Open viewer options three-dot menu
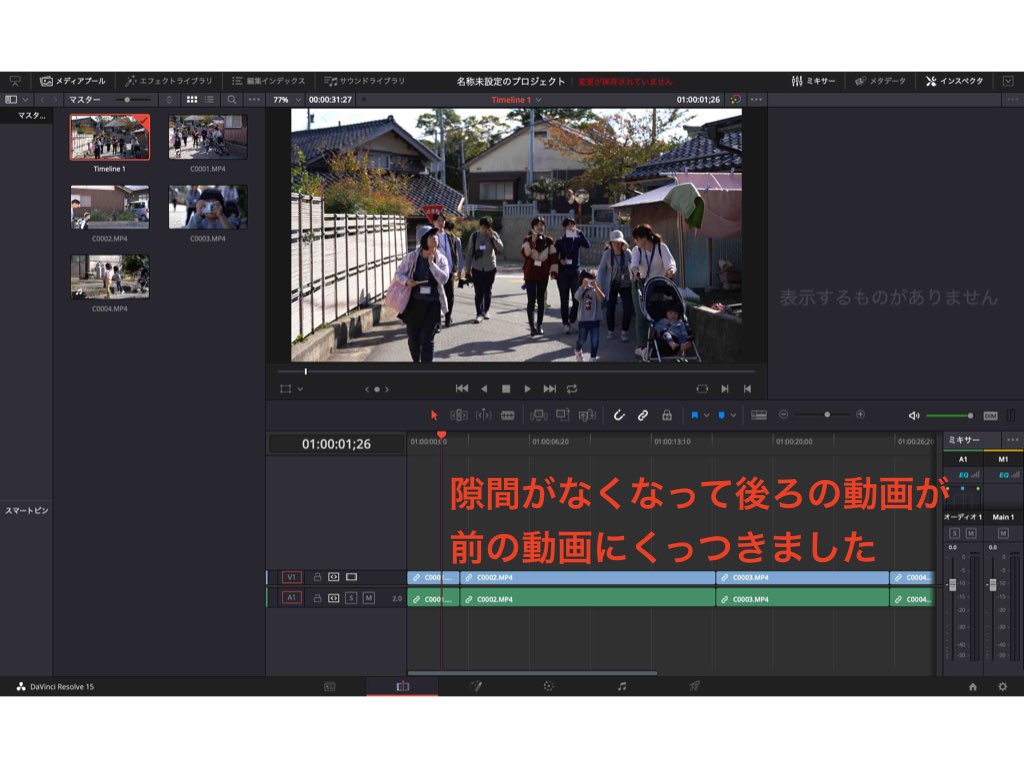1024x768 pixels. pyautogui.click(x=756, y=99)
